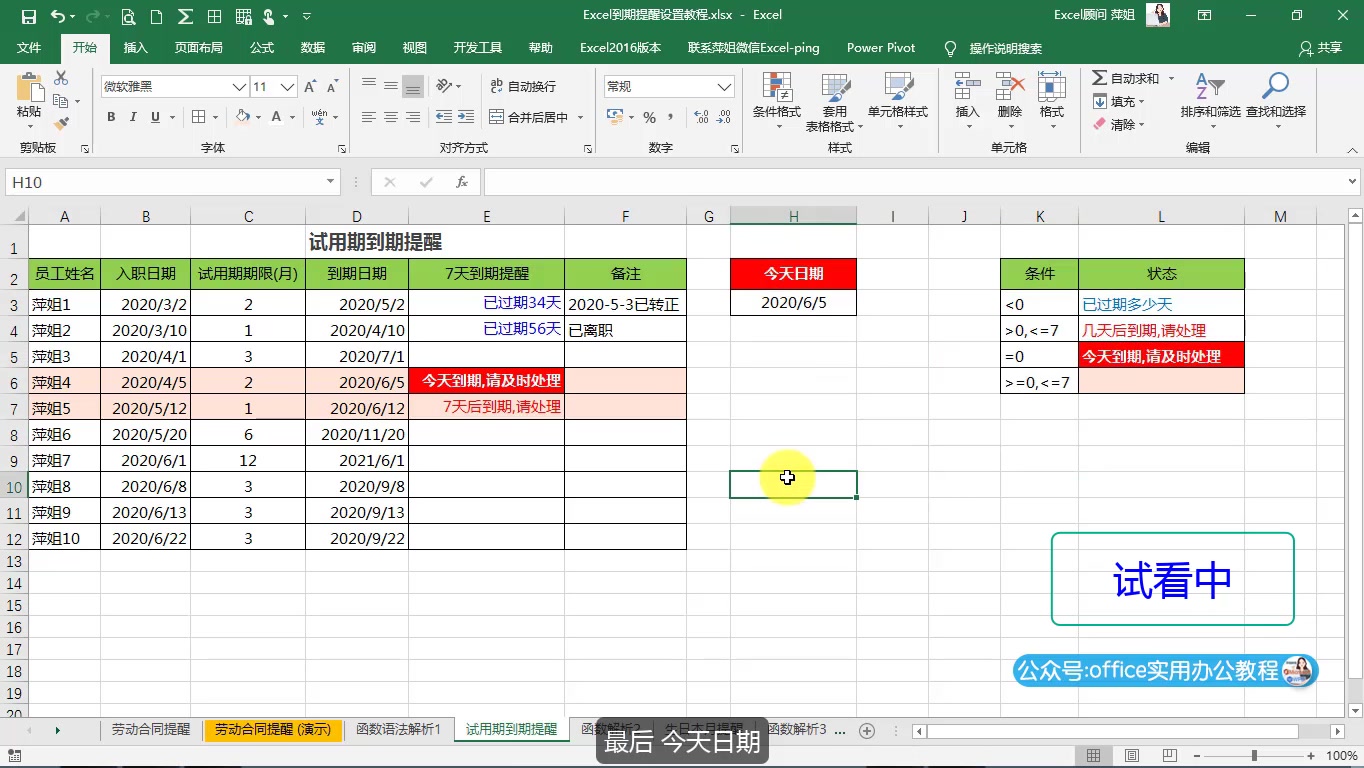Click the insert function fx icon

point(462,182)
